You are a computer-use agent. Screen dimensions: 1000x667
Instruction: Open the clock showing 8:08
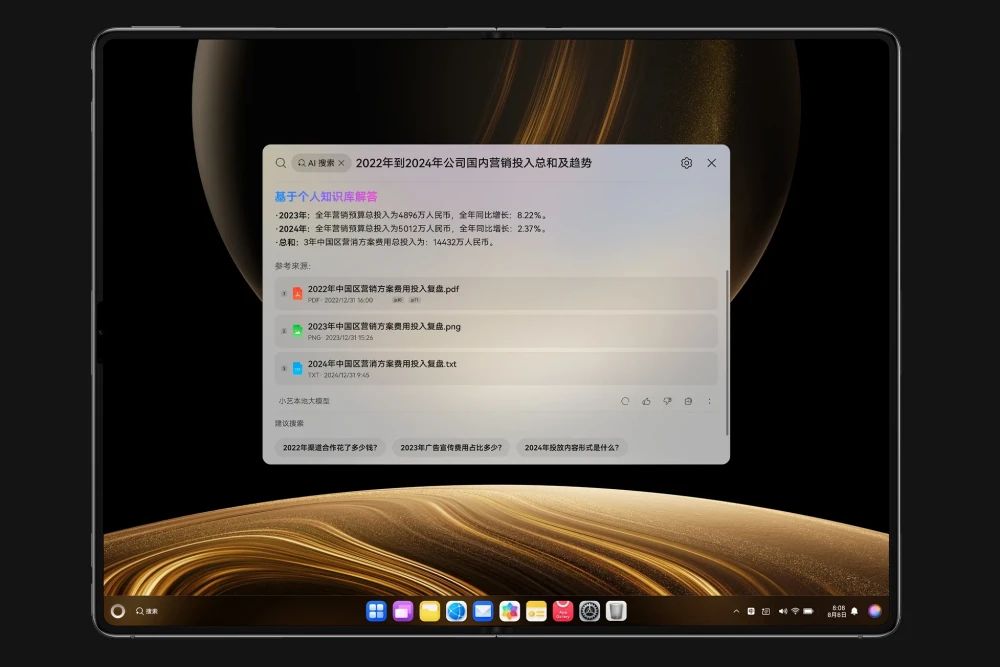pyautogui.click(x=837, y=611)
